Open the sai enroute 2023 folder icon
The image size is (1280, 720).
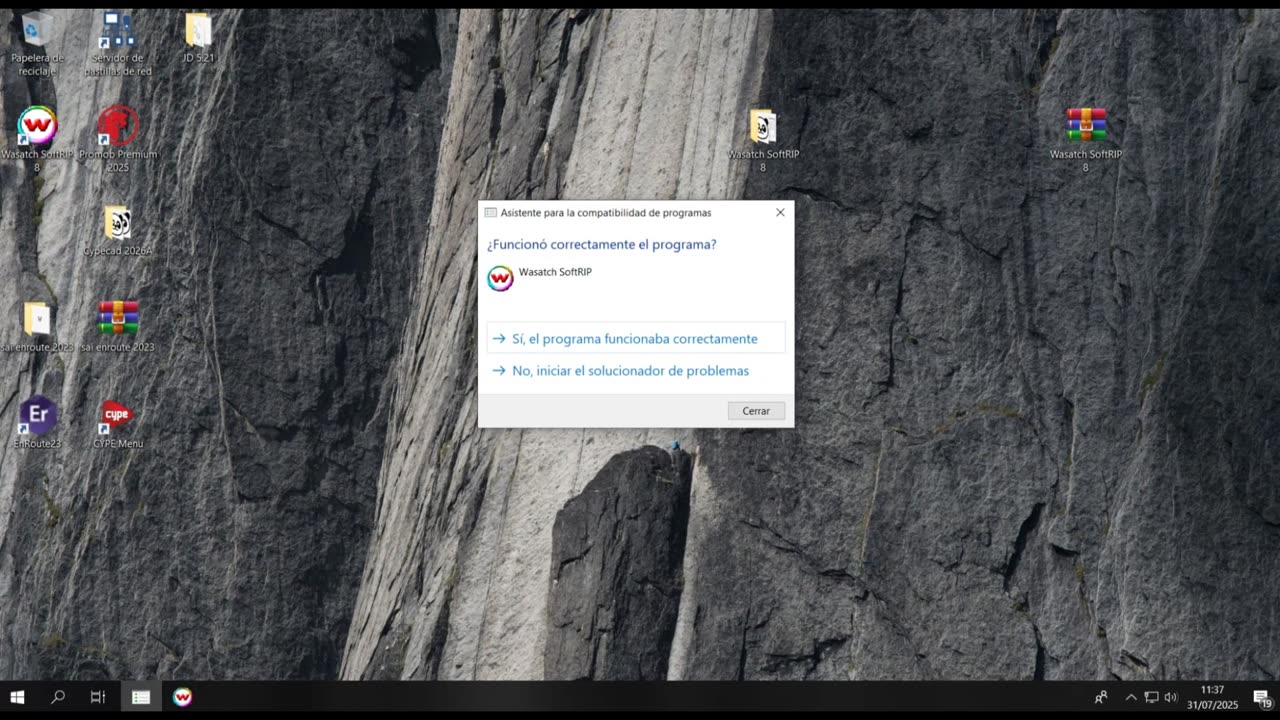point(37,326)
